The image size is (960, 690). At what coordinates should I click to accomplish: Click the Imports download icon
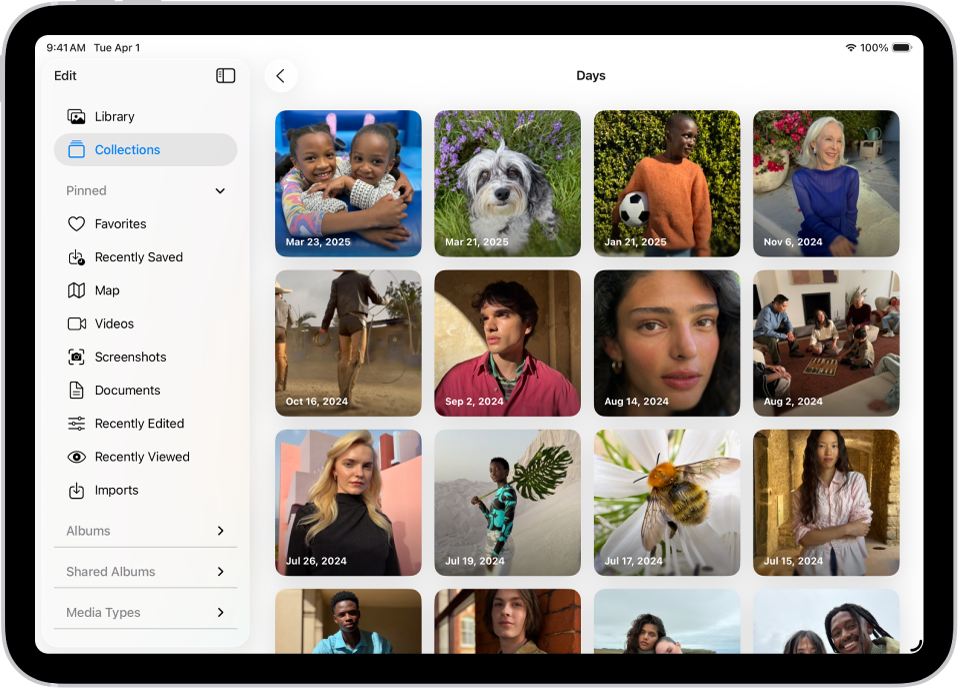(x=77, y=490)
